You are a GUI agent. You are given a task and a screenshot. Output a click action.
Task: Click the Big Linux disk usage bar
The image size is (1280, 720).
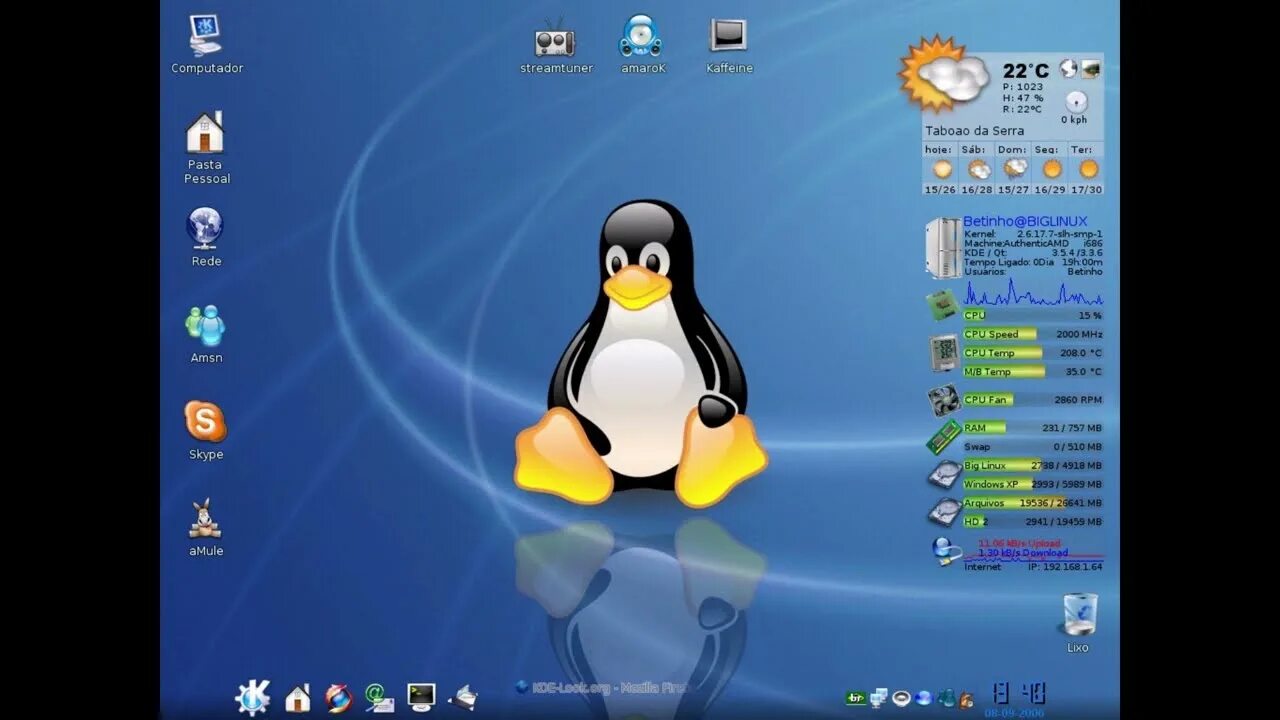[1033, 465]
